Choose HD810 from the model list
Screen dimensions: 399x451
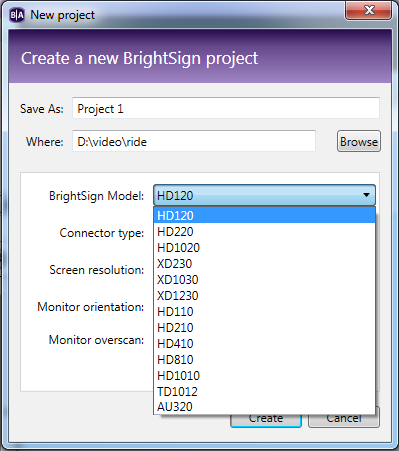tap(264, 359)
